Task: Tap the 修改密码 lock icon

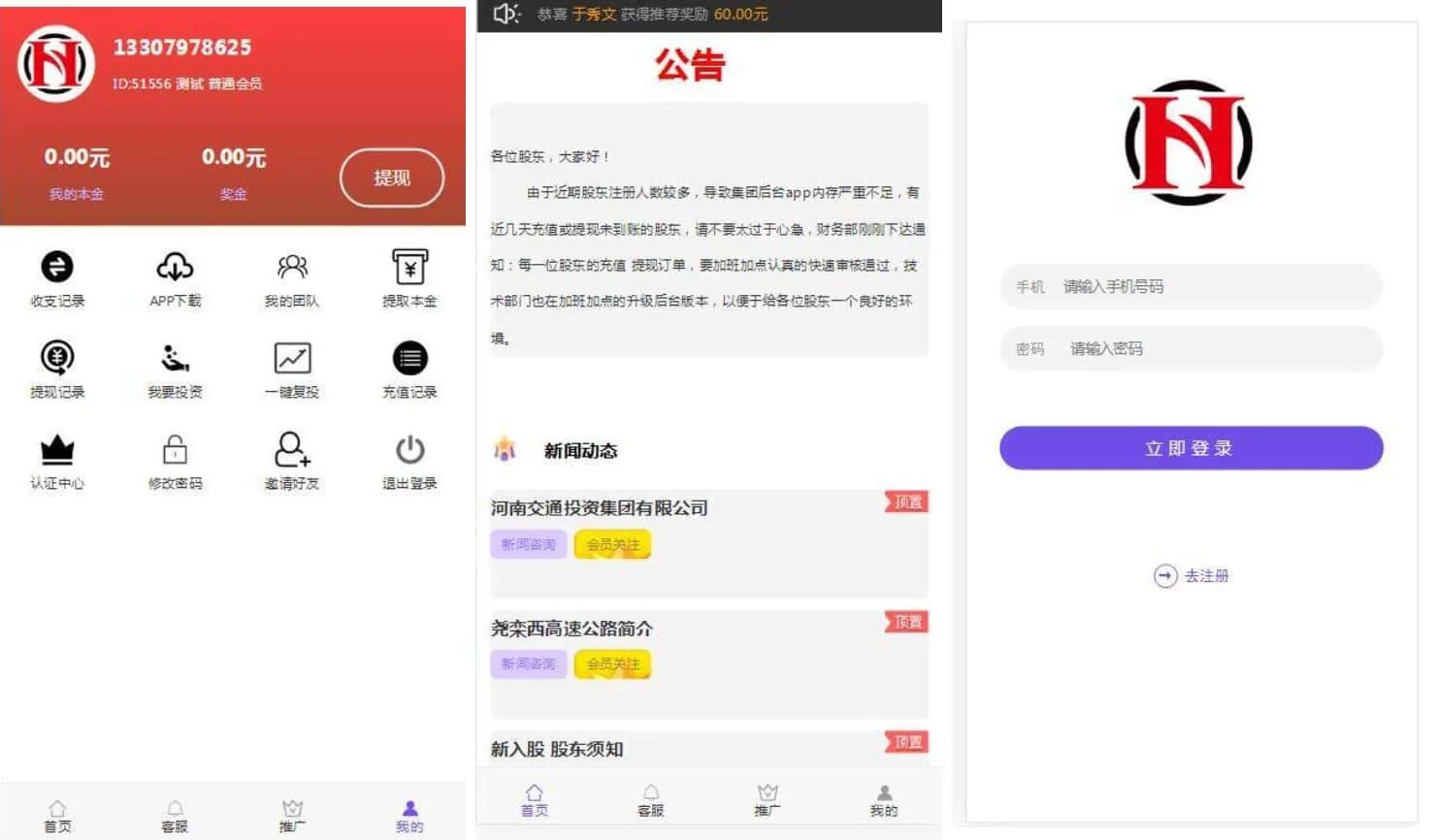Action: 175,451
